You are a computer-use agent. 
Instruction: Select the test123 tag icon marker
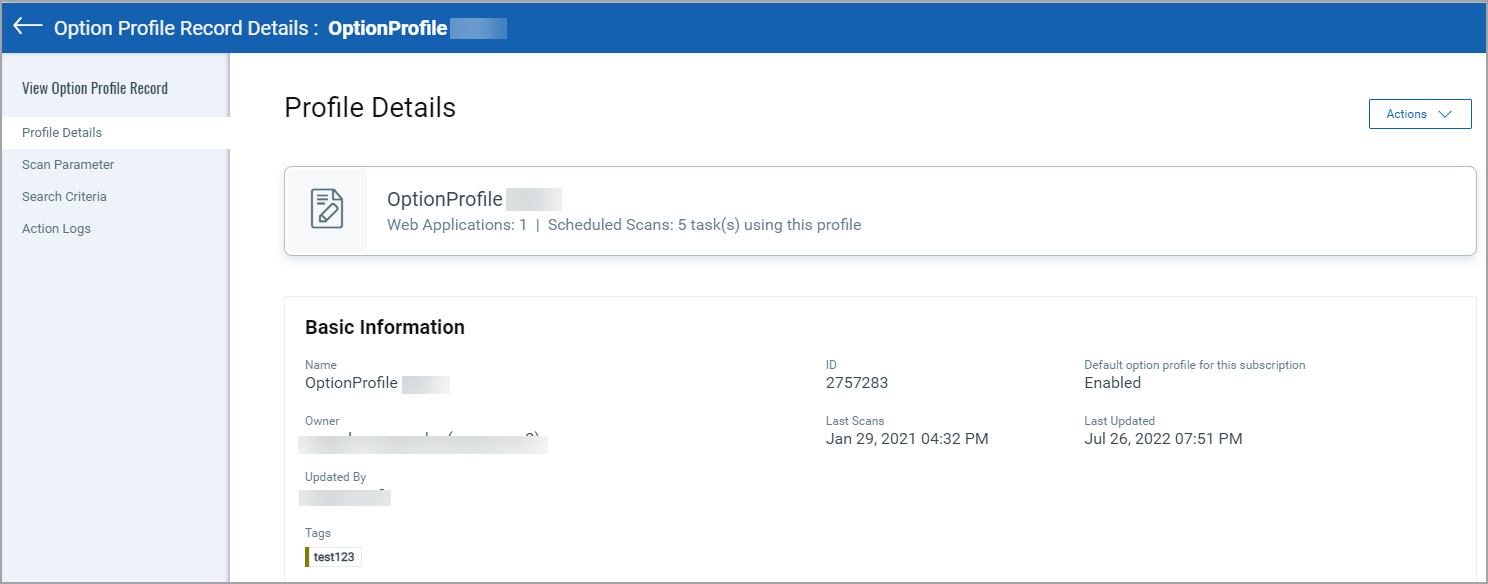coord(307,556)
